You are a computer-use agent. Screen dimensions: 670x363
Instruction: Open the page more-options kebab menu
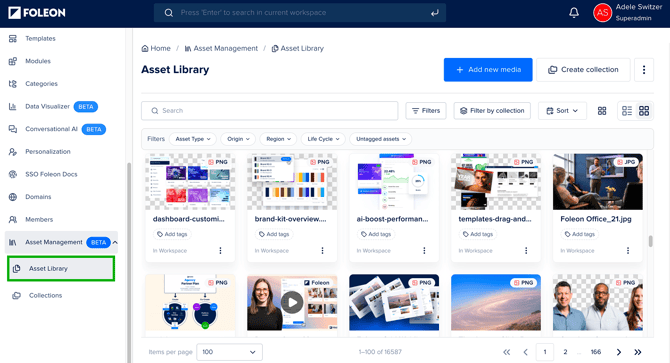[644, 70]
